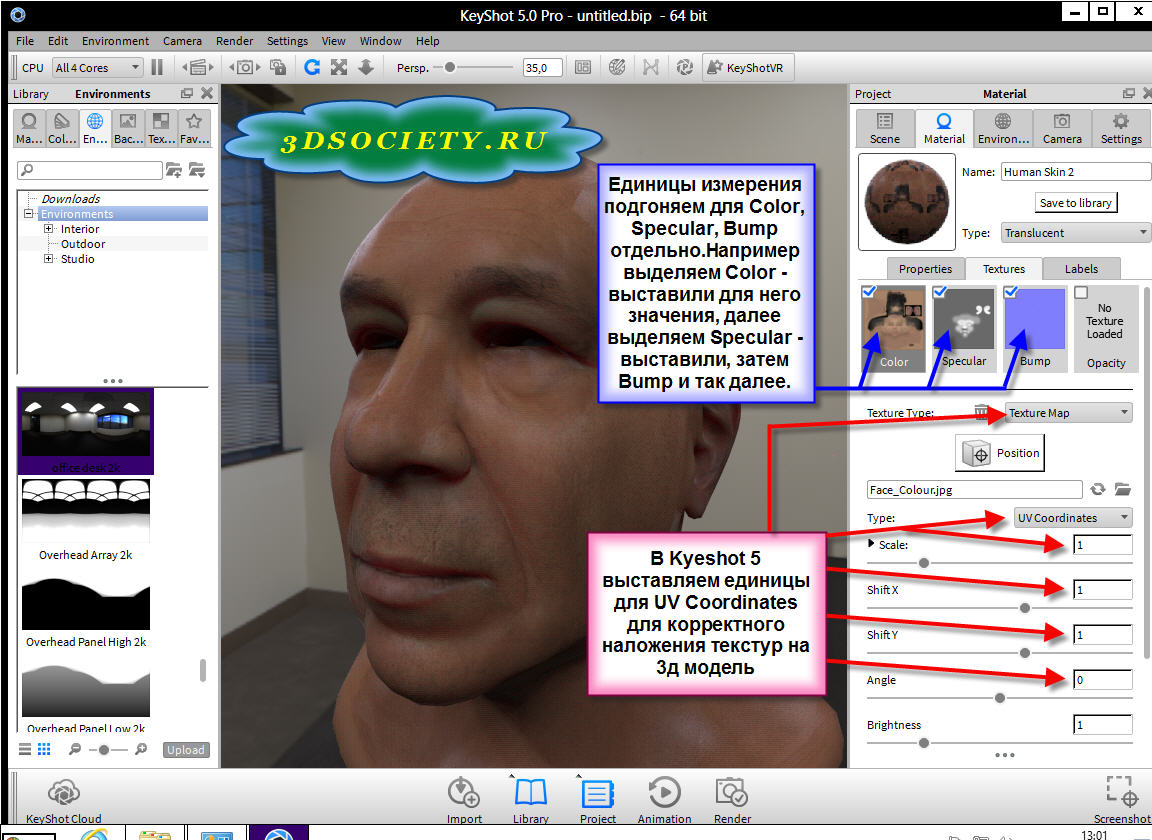The width and height of the screenshot is (1152, 840).
Task: Delete texture with the trash icon
Action: pyautogui.click(x=981, y=412)
